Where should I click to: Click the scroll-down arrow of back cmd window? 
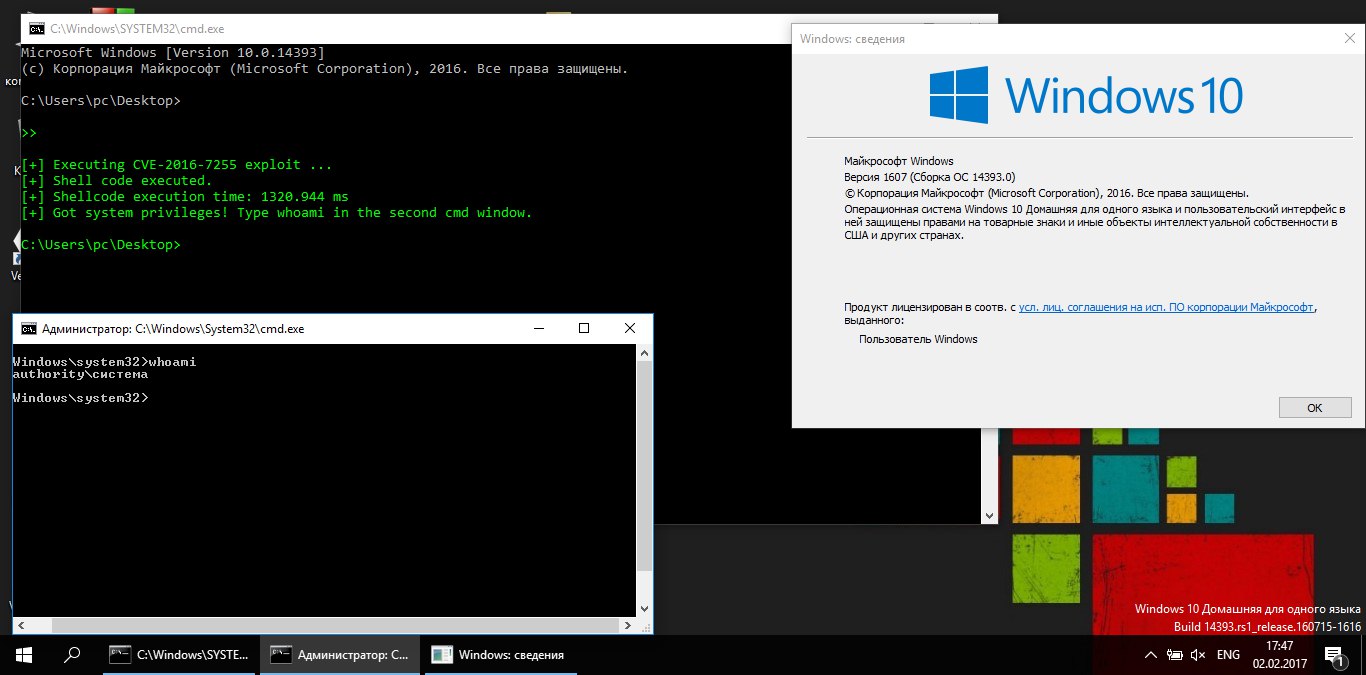coord(990,516)
